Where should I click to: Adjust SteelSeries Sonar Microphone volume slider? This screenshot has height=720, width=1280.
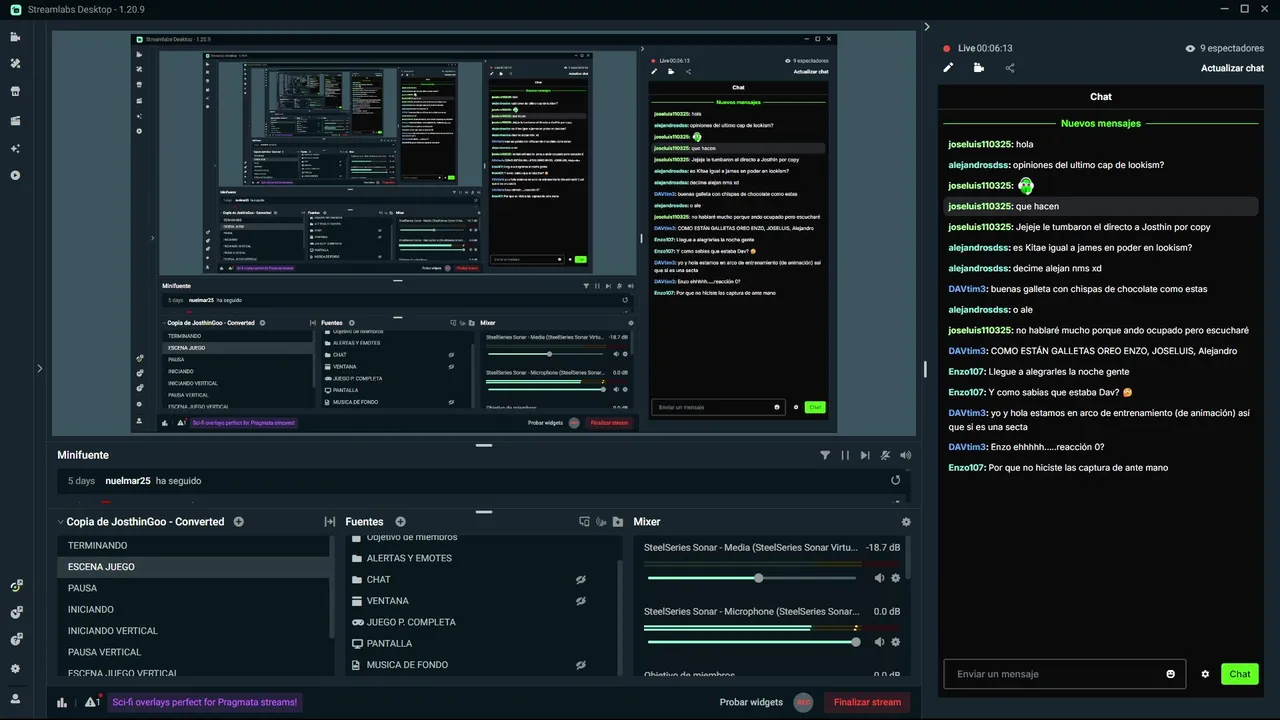pyautogui.click(x=752, y=642)
